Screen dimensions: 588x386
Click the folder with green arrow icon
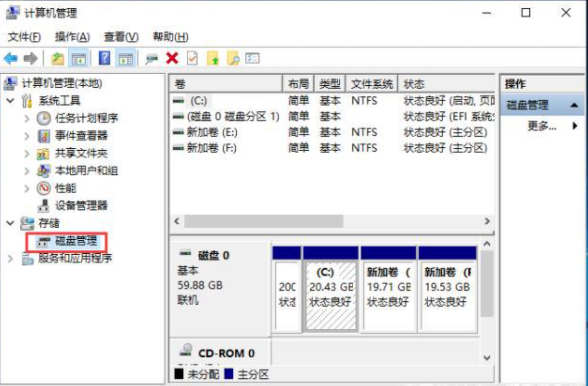click(x=213, y=59)
